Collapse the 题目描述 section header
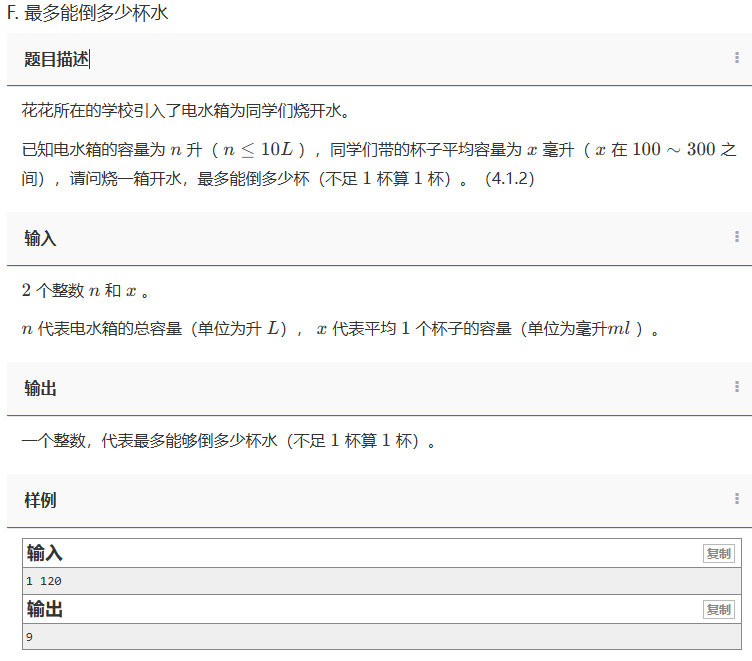This screenshot has height=661, width=752. (56, 59)
